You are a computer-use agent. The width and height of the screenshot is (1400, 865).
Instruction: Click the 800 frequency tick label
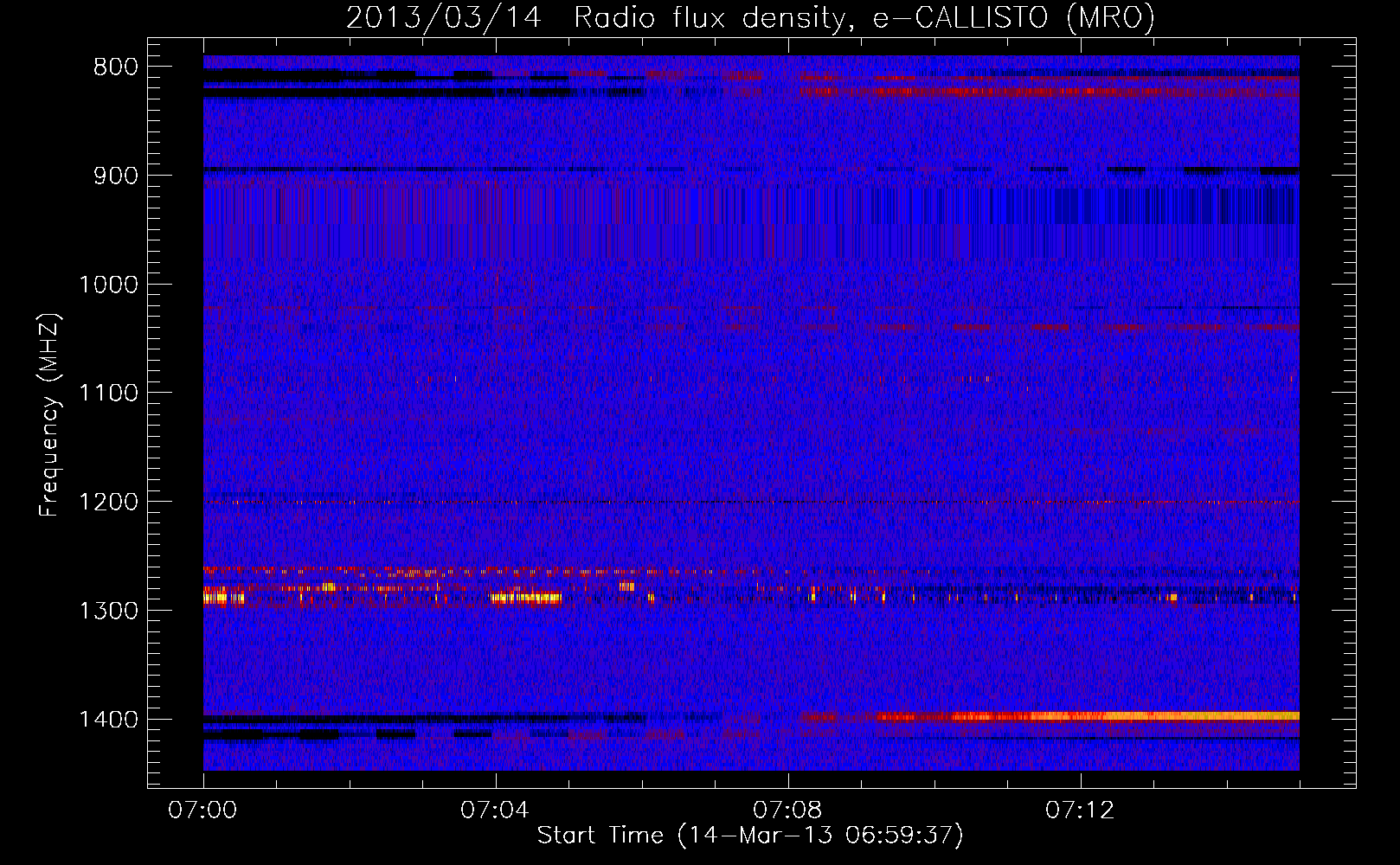pos(116,67)
